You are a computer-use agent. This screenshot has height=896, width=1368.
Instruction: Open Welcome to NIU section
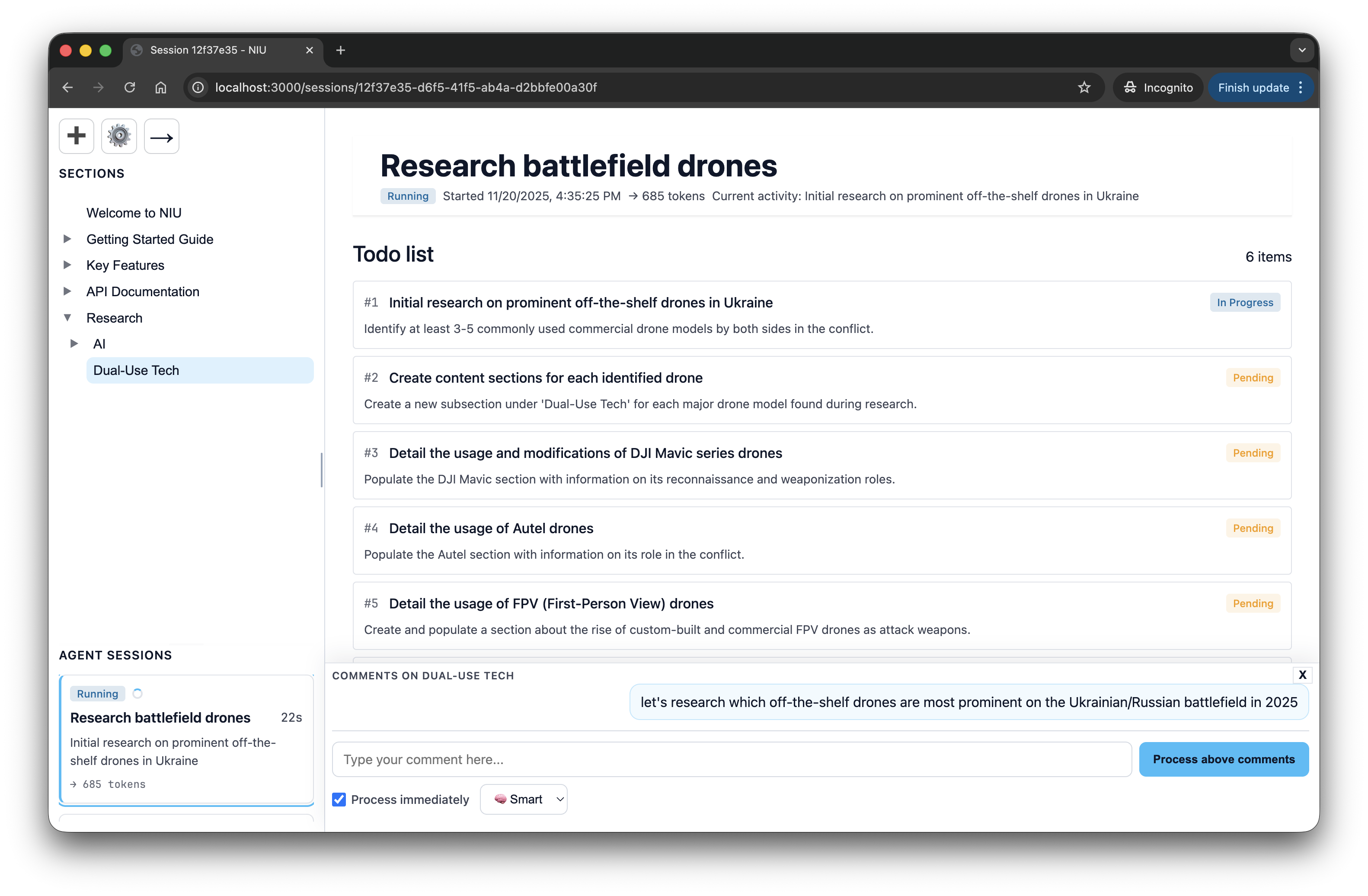click(134, 213)
